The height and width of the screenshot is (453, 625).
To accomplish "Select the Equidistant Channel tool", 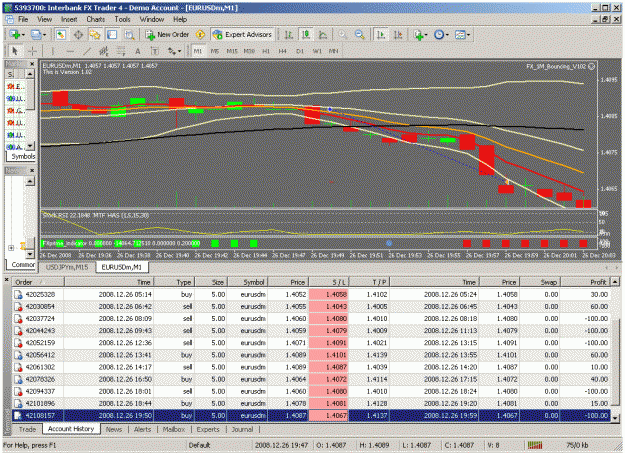I will tap(104, 51).
